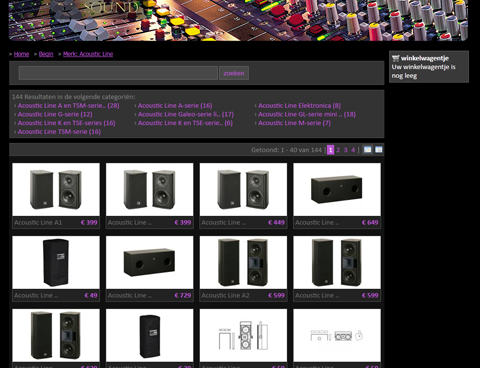Open the €649 subwoofer product image
Image resolution: width=480 pixels, height=368 pixels.
pos(337,189)
